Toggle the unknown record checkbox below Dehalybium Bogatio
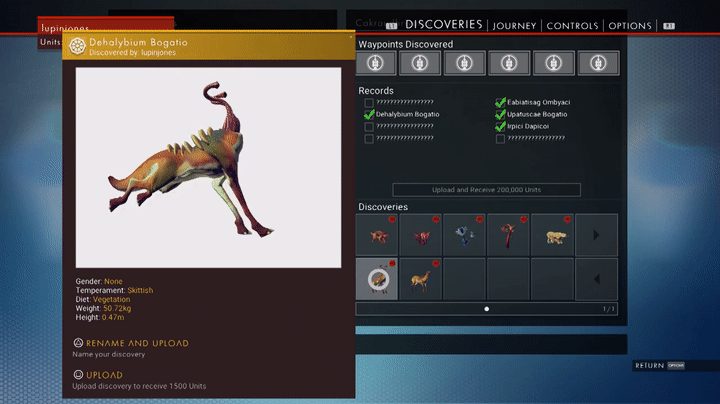The width and height of the screenshot is (720, 404). [369, 126]
